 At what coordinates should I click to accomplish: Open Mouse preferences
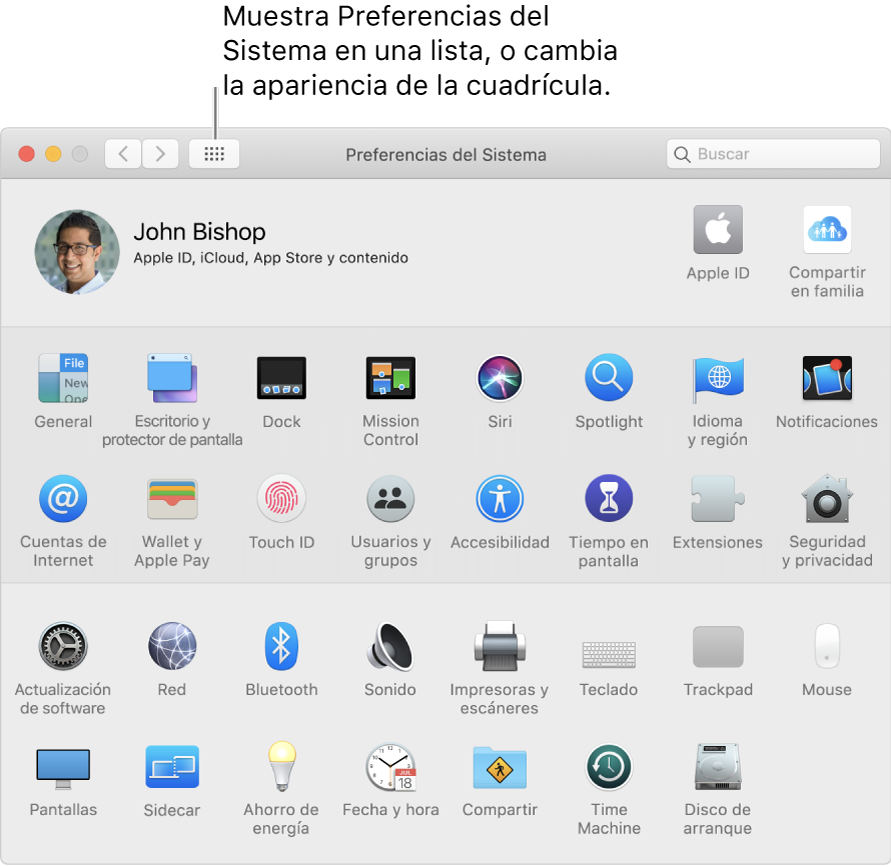[827, 647]
